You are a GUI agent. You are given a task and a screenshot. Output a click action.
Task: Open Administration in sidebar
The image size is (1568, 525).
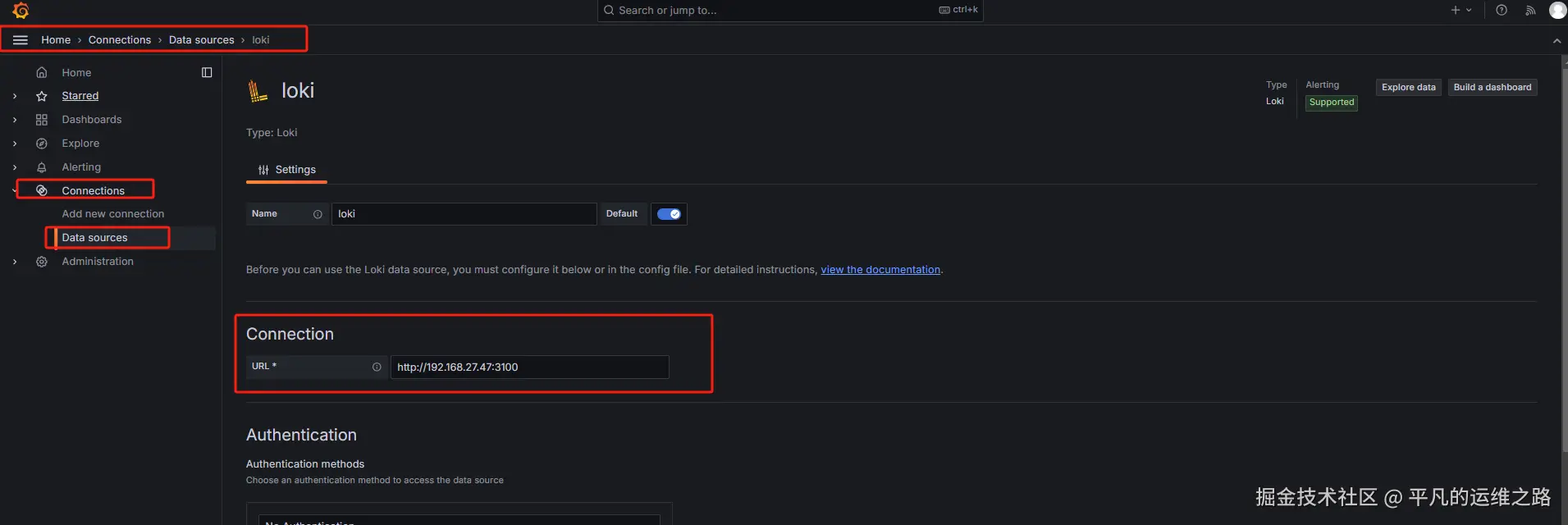coord(98,262)
